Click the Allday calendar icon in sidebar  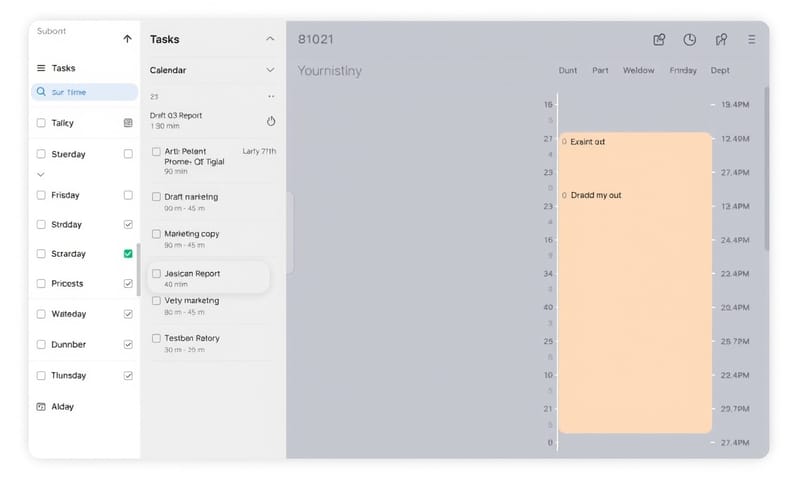point(41,407)
